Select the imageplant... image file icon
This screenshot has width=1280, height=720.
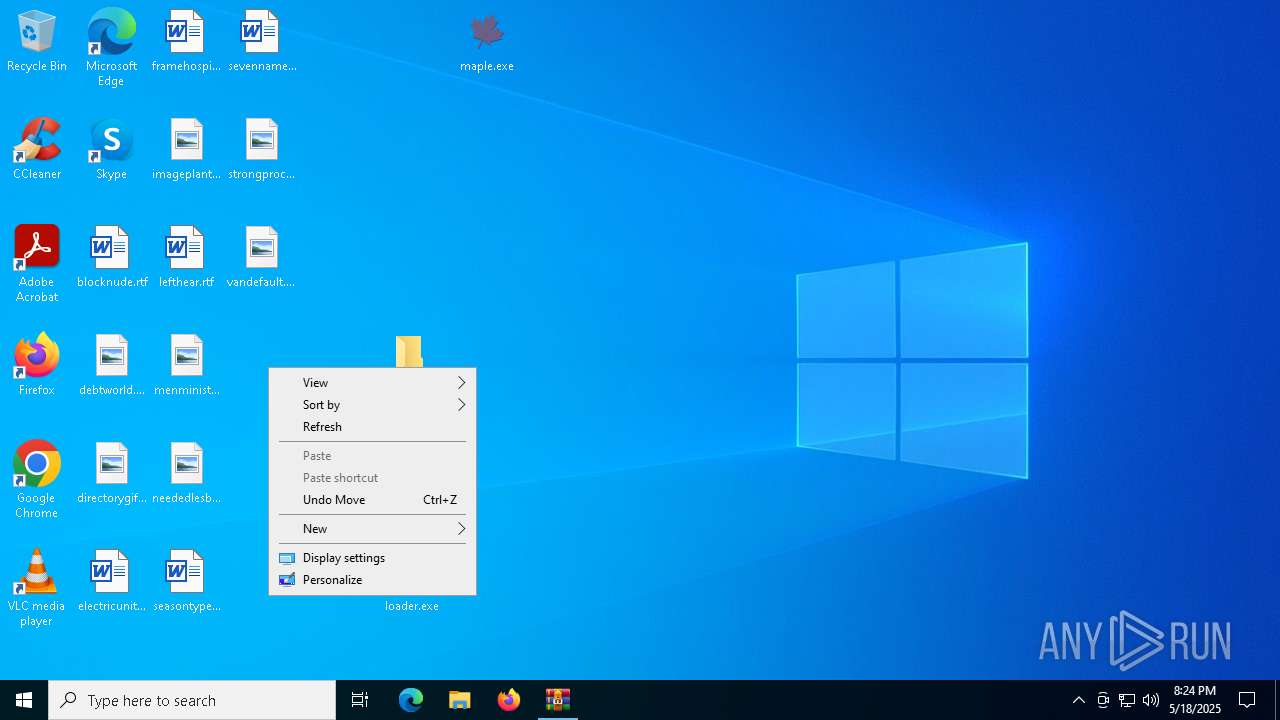[186, 150]
